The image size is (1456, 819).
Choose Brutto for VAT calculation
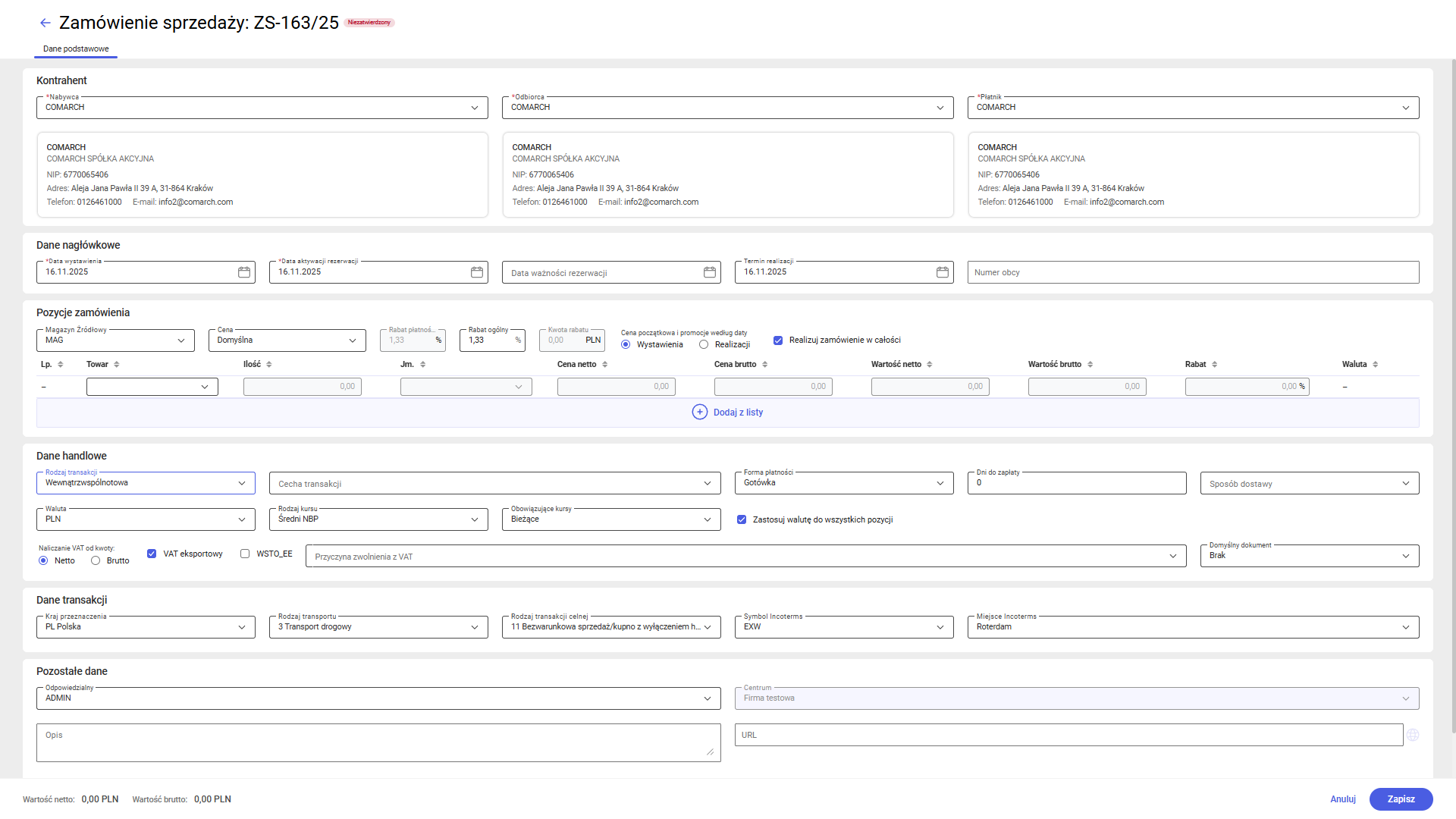96,561
